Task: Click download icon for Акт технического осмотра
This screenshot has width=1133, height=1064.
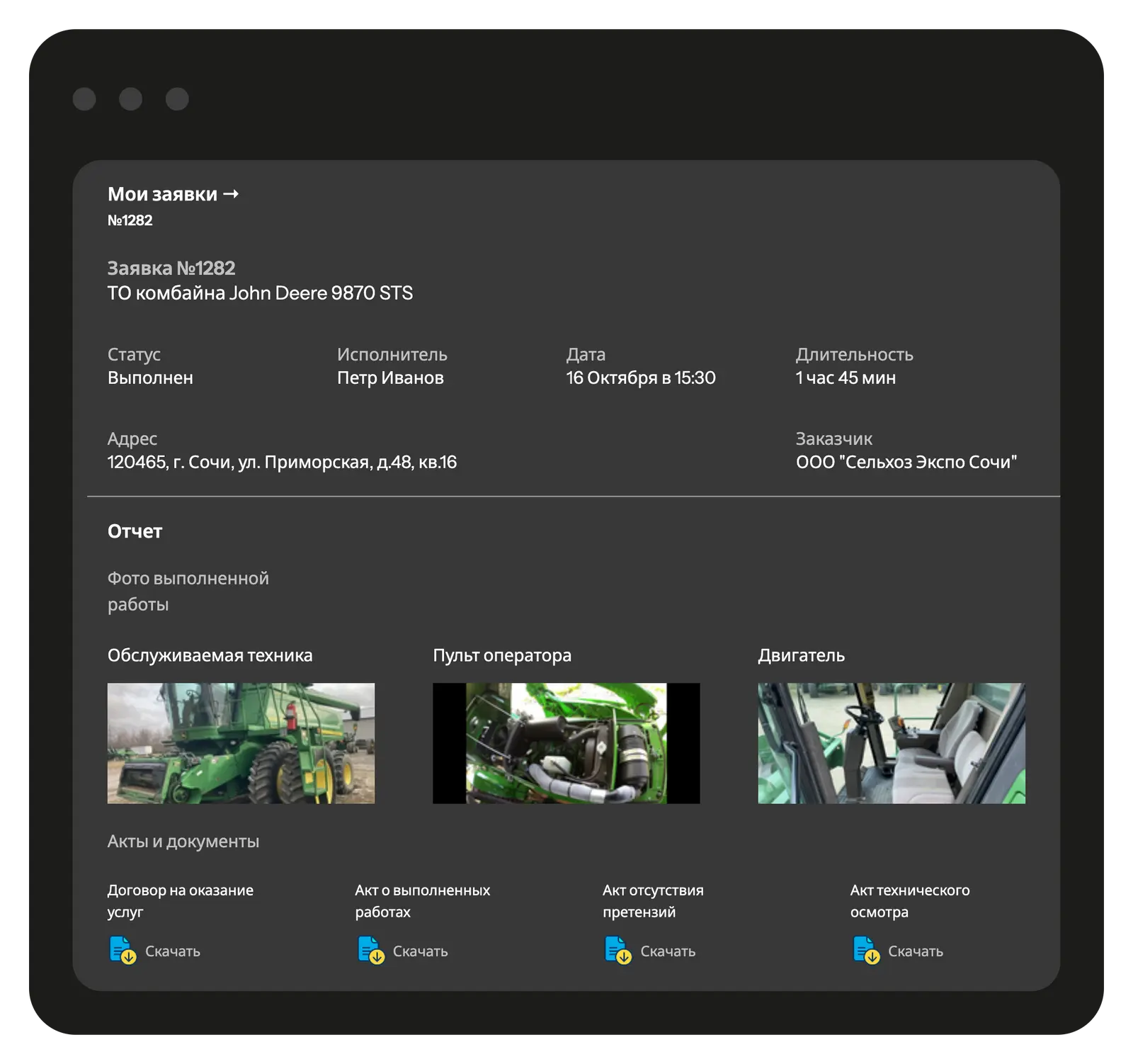Action: [x=865, y=950]
